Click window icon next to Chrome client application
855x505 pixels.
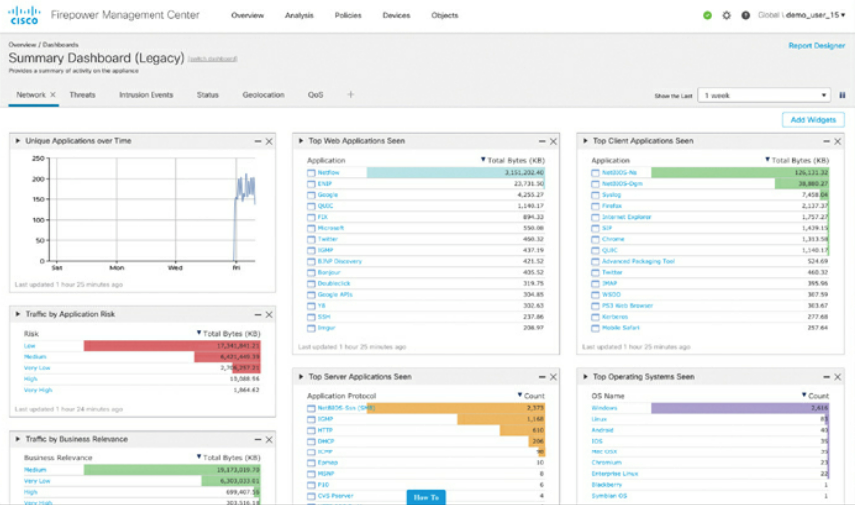point(595,239)
